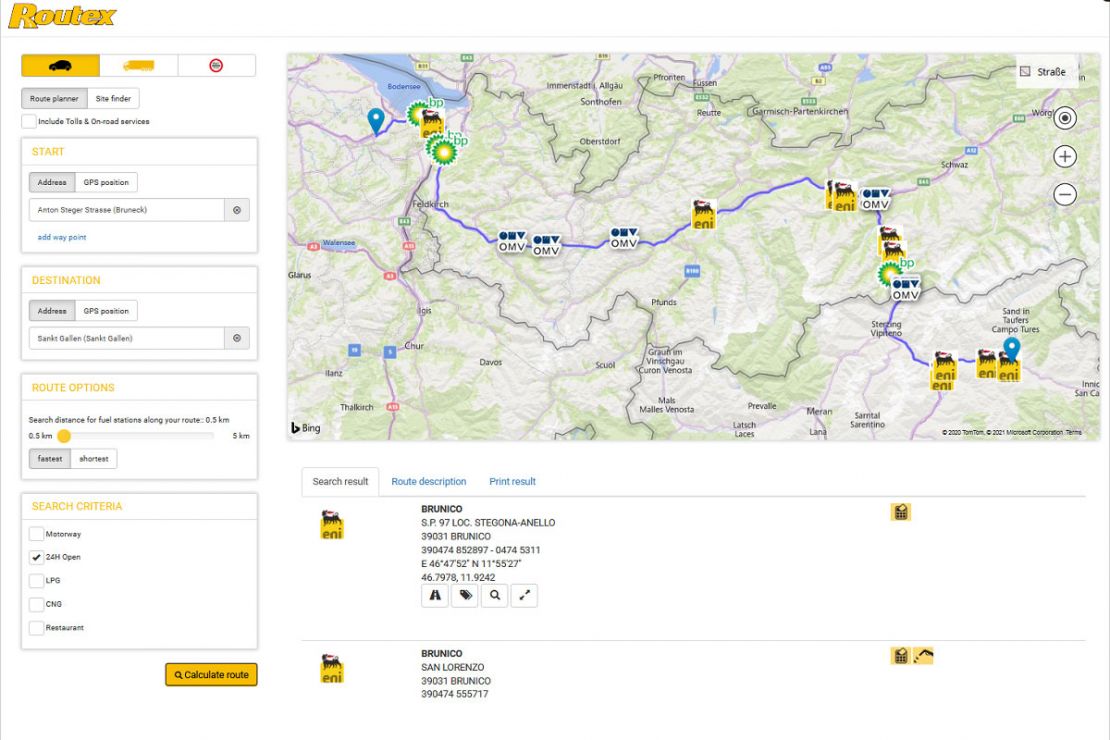Select the fastest route option
This screenshot has width=1110, height=740.
[50, 459]
